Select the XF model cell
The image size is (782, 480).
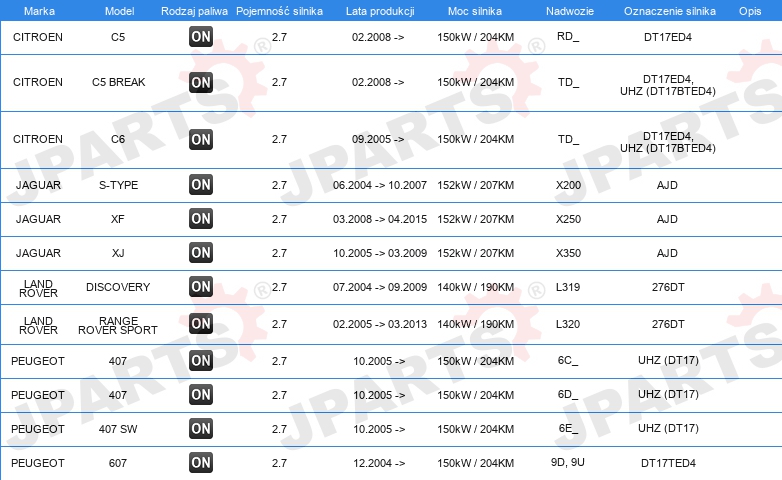pyautogui.click(x=118, y=219)
